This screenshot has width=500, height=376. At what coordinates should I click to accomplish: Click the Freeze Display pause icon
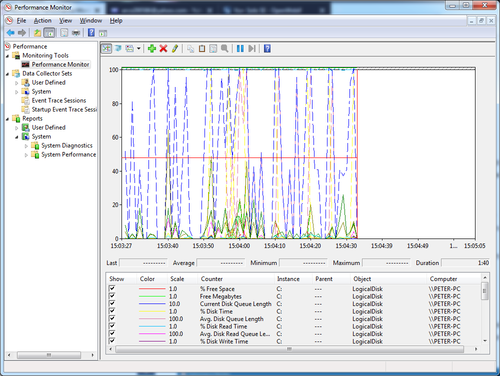(x=240, y=49)
